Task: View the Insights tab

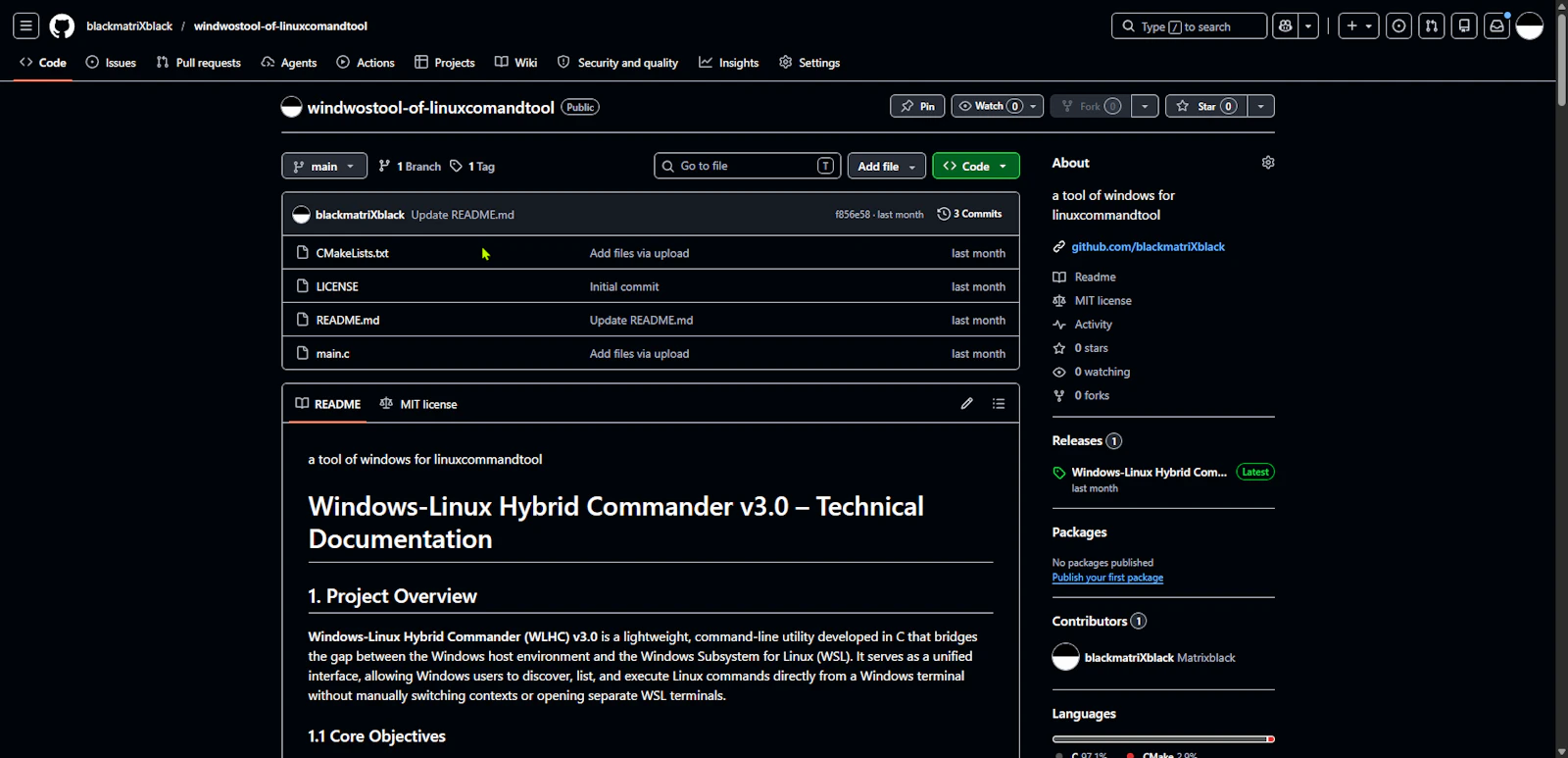Action: click(x=729, y=63)
